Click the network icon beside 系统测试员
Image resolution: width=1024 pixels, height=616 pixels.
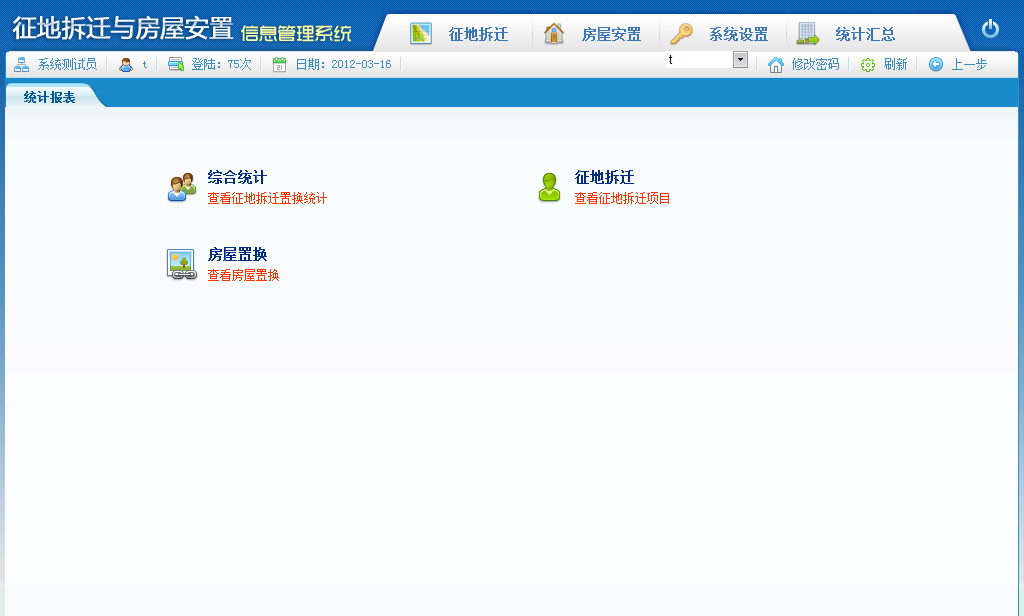pos(22,64)
